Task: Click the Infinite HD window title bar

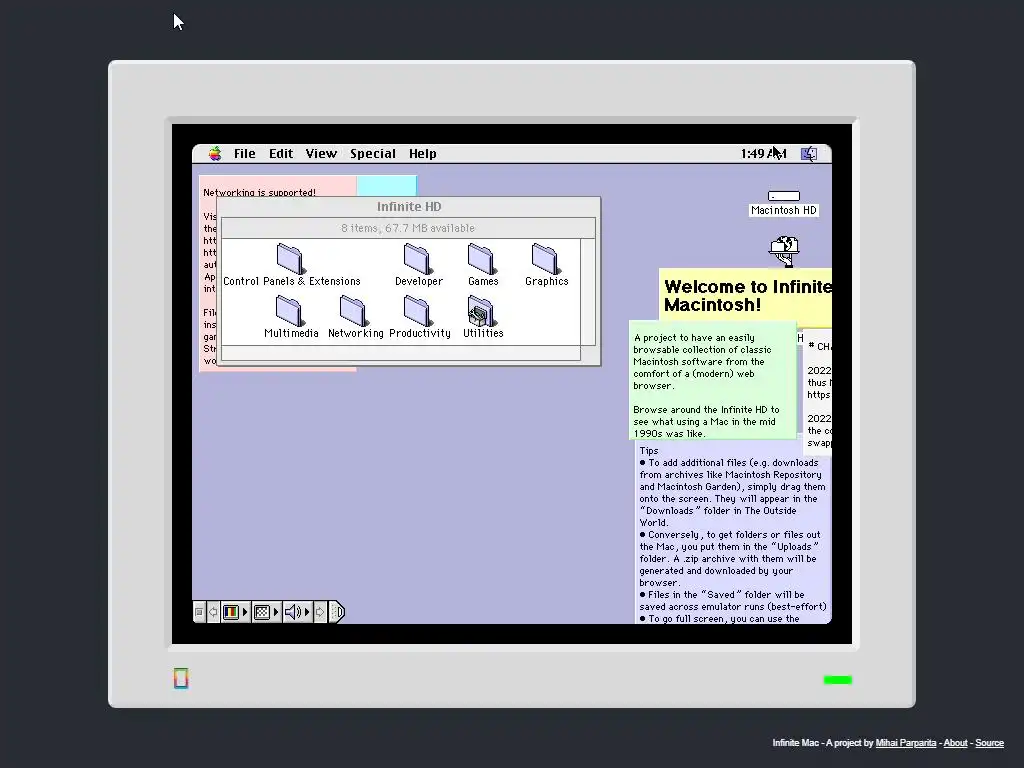Action: pyautogui.click(x=409, y=206)
